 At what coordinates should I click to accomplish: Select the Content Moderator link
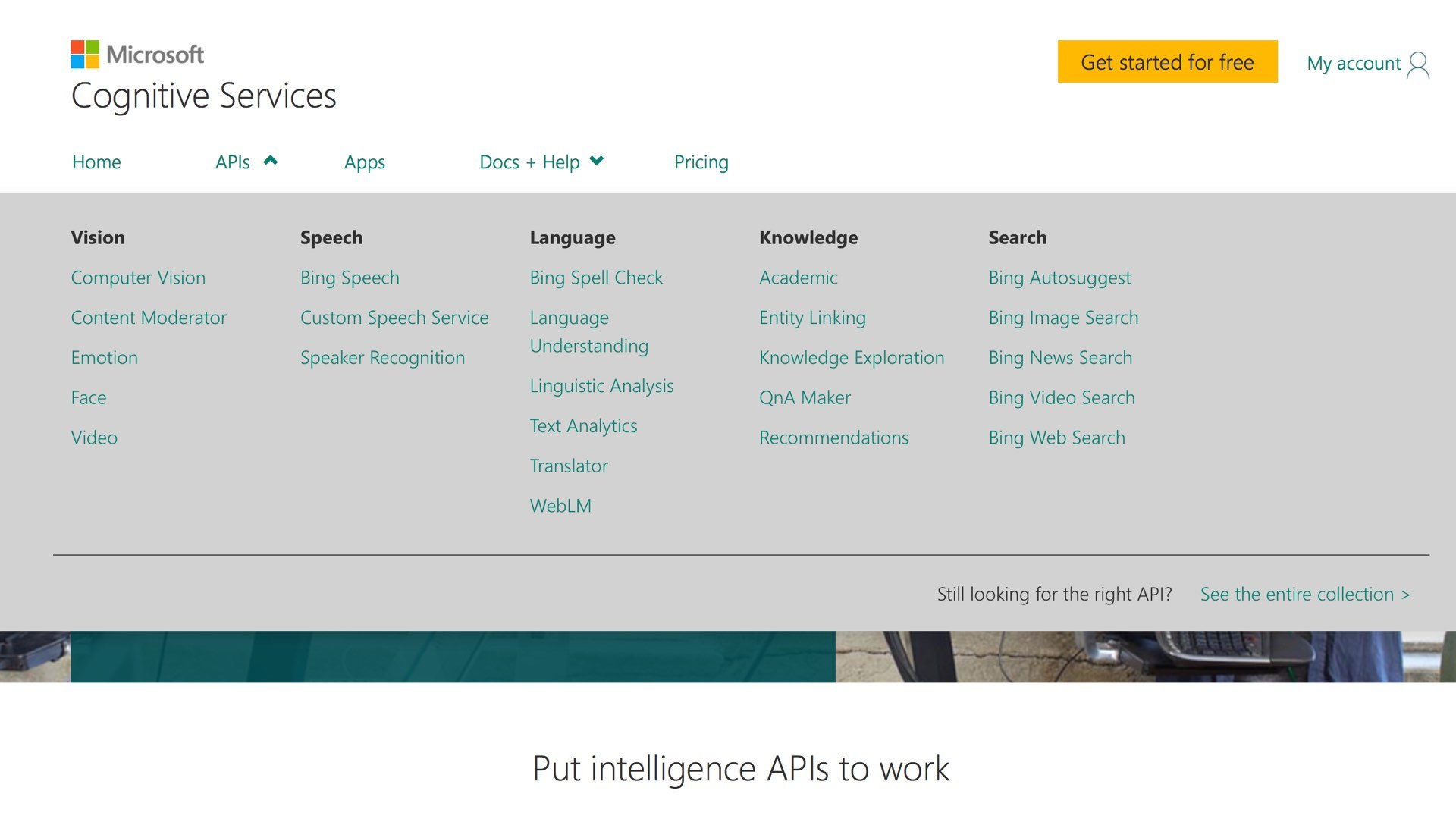(149, 318)
